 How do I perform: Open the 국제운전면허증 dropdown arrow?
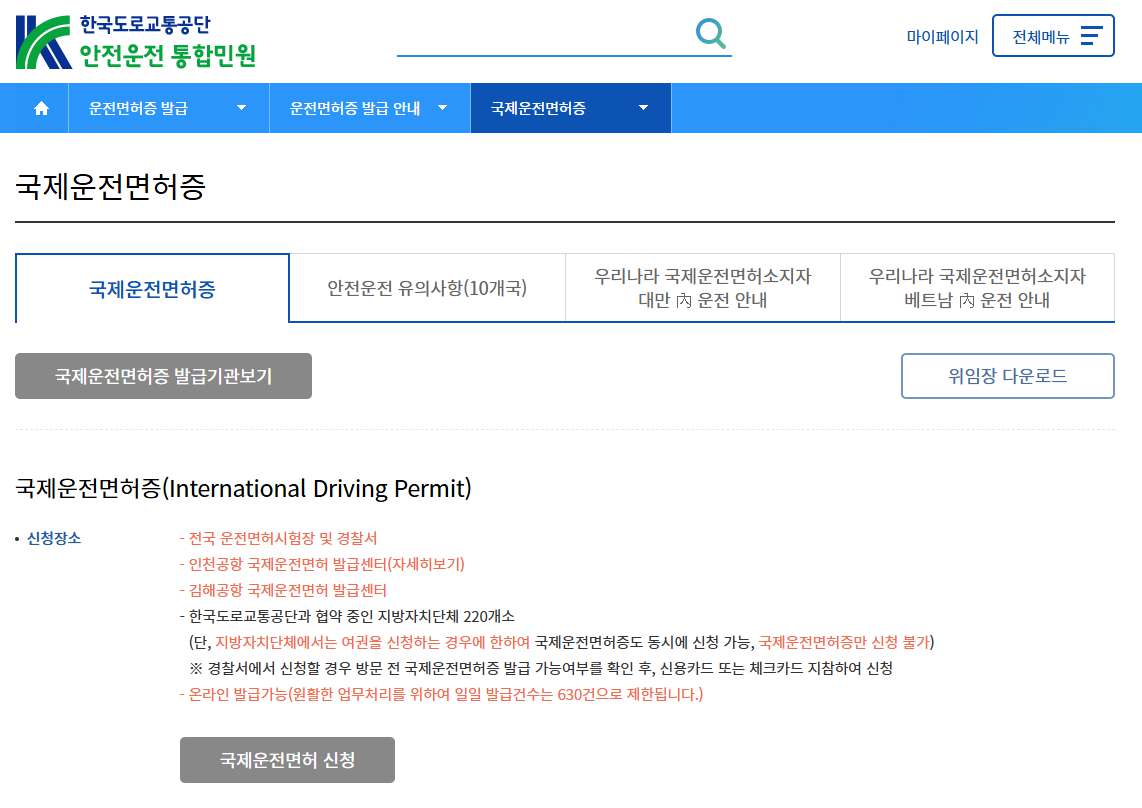point(645,108)
